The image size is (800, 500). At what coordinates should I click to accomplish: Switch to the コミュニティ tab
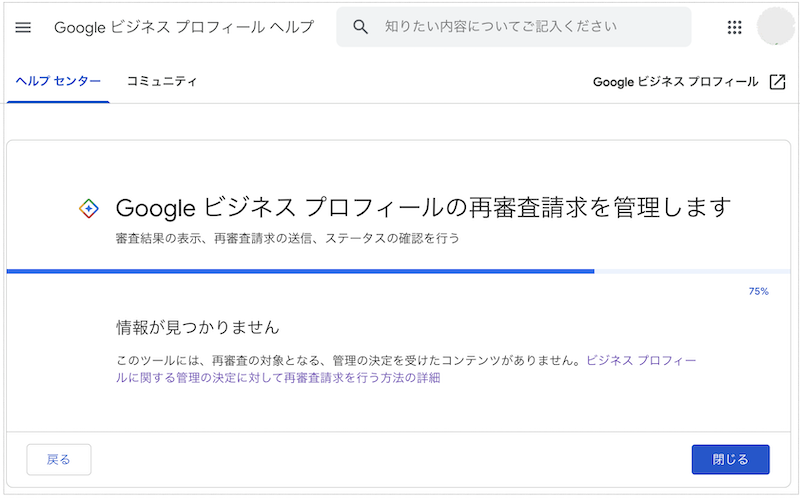162,81
